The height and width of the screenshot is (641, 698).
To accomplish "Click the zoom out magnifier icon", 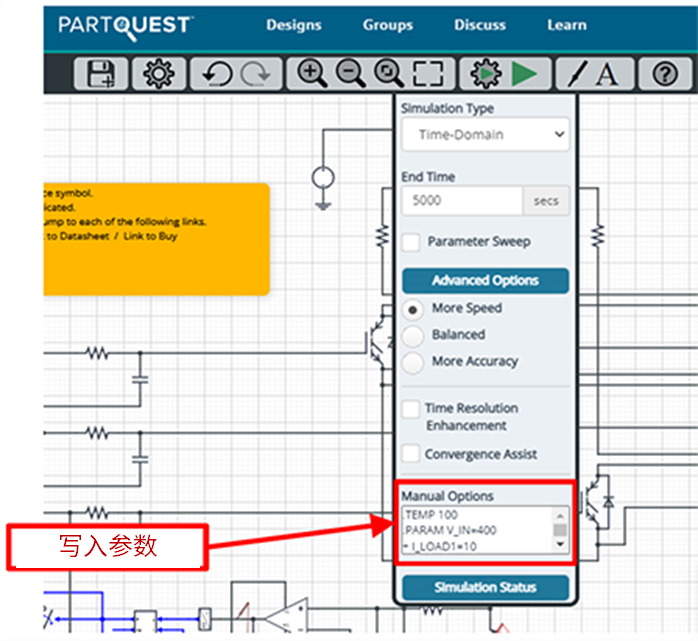I will [350, 74].
